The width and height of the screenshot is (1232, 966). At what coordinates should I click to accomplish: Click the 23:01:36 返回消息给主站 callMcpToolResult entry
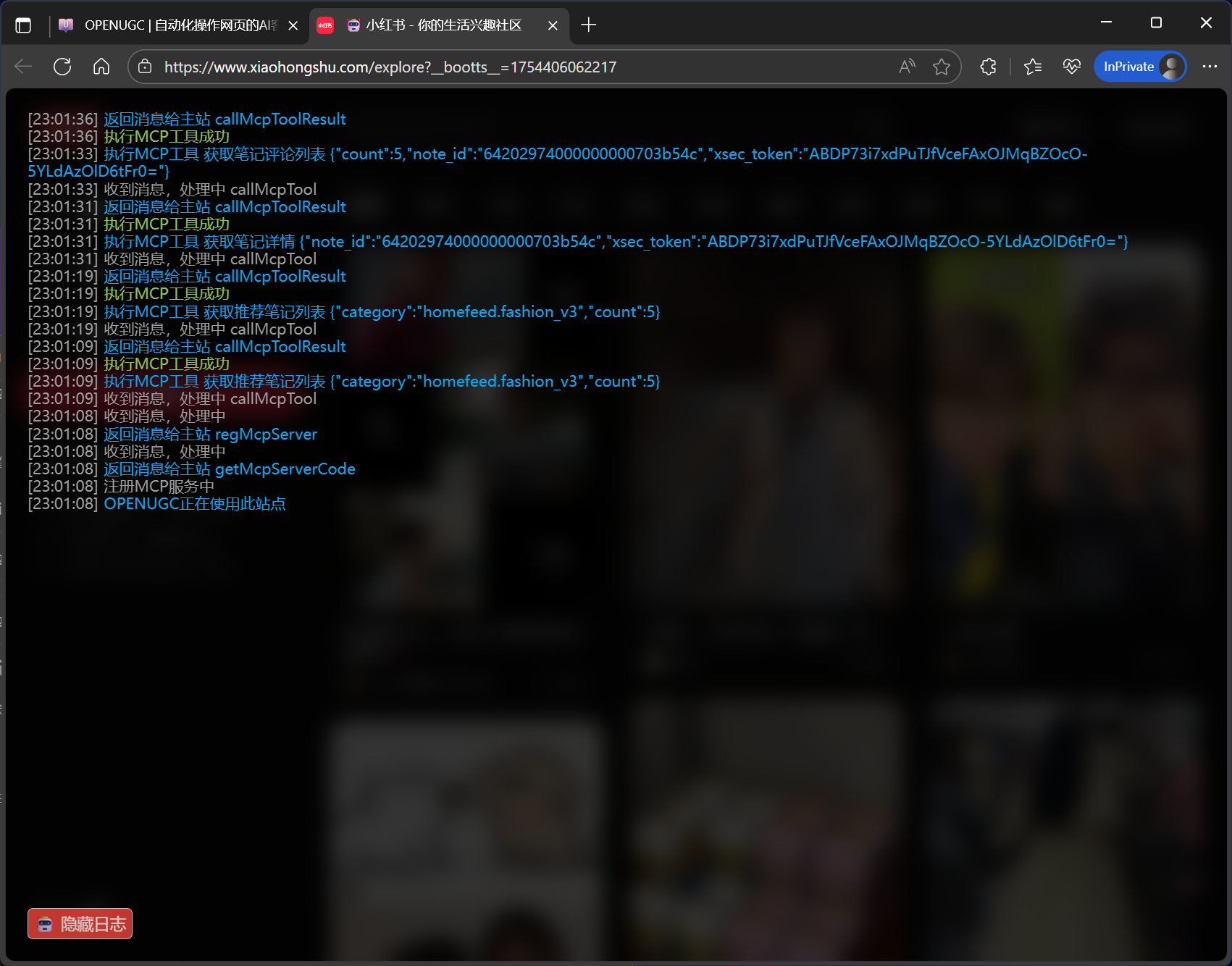pyautogui.click(x=187, y=119)
